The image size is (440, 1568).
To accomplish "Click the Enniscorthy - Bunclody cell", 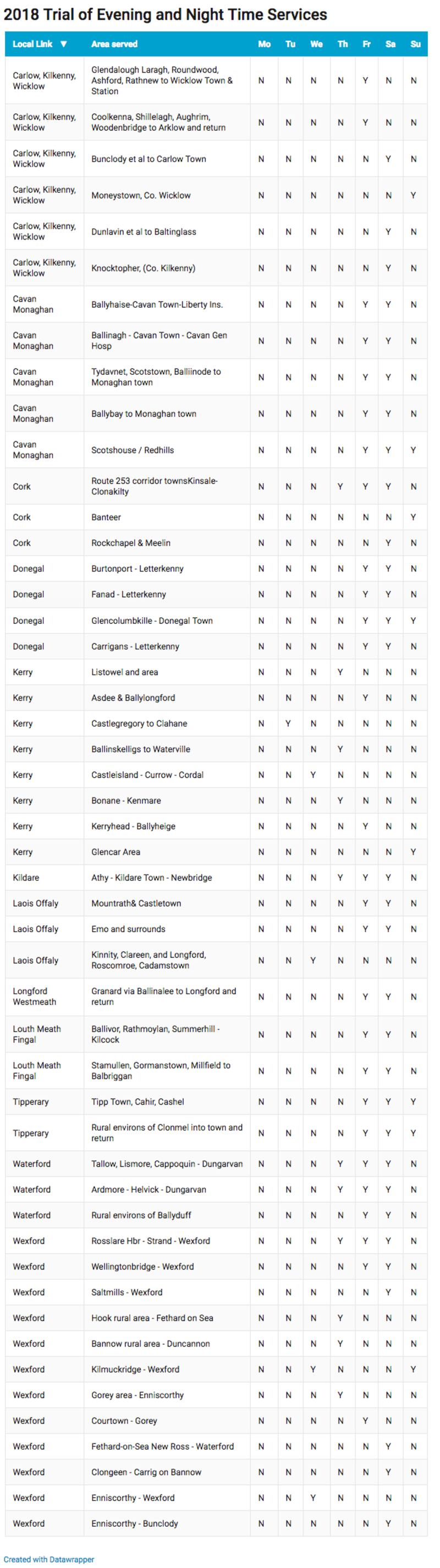I will 135,1523.
